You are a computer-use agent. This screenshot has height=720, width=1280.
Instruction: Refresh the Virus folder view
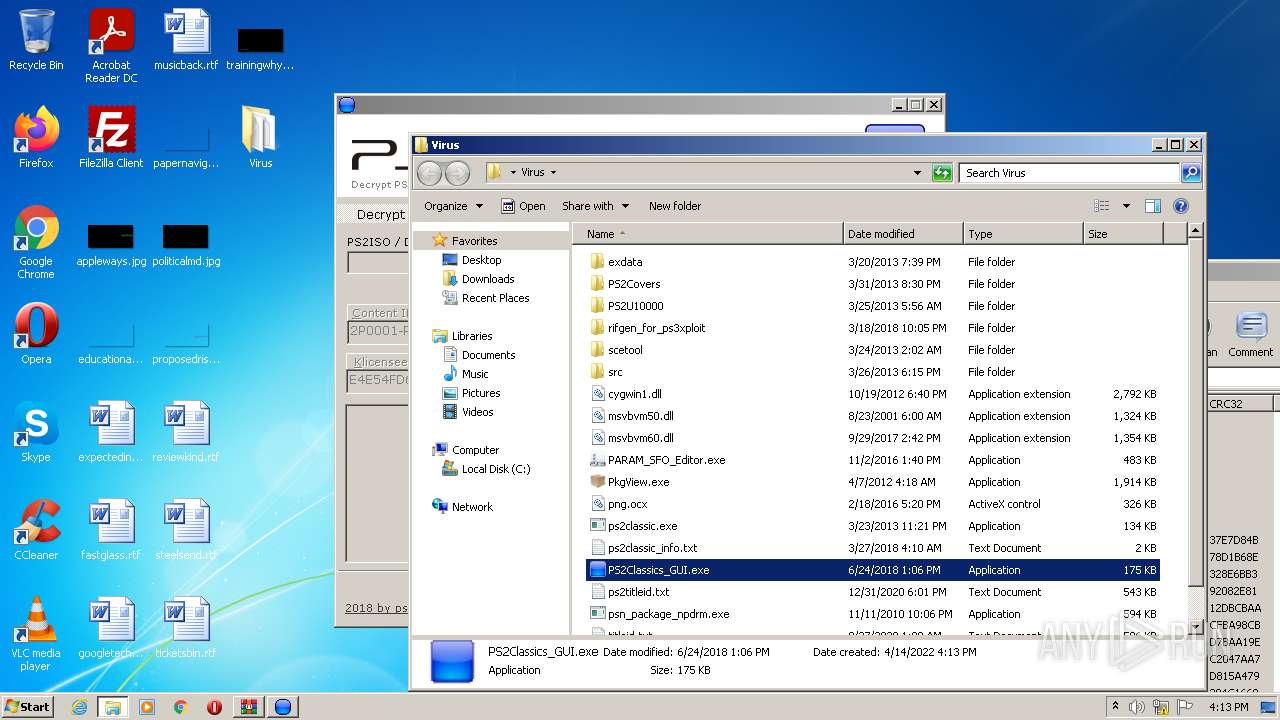click(x=941, y=173)
